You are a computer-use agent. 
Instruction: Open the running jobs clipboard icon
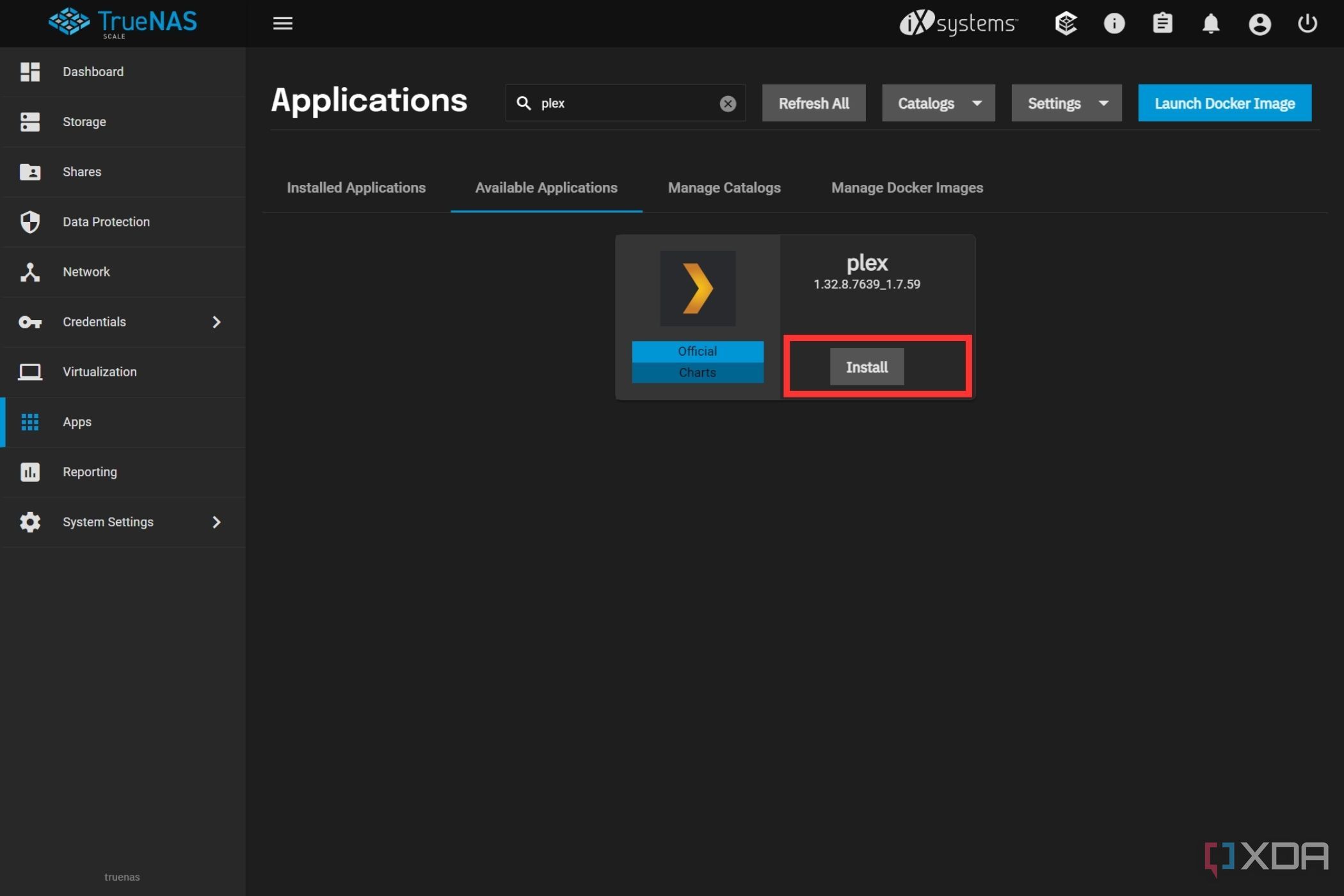1162,24
